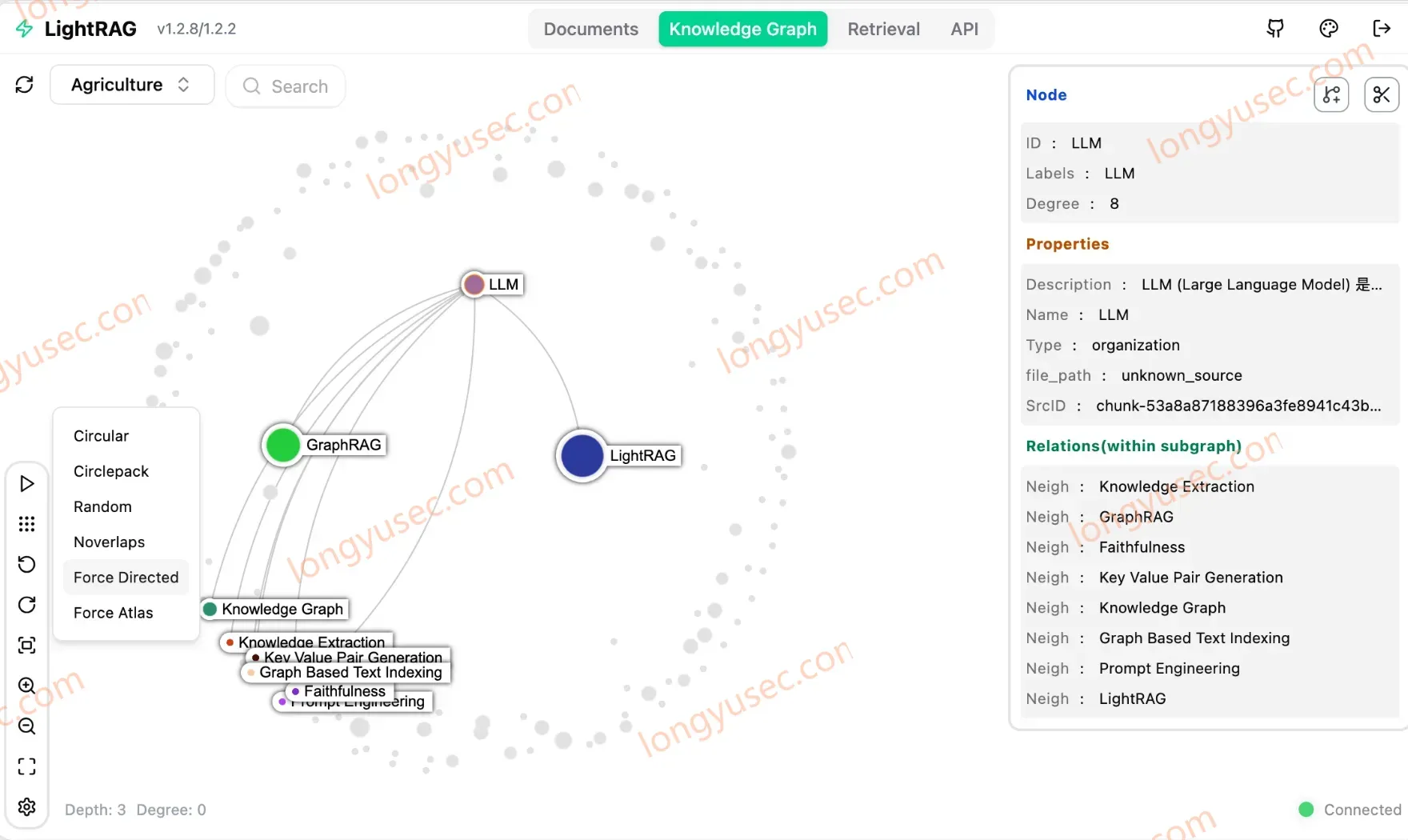Zoom out of the graph
1408x840 pixels.
26,726
